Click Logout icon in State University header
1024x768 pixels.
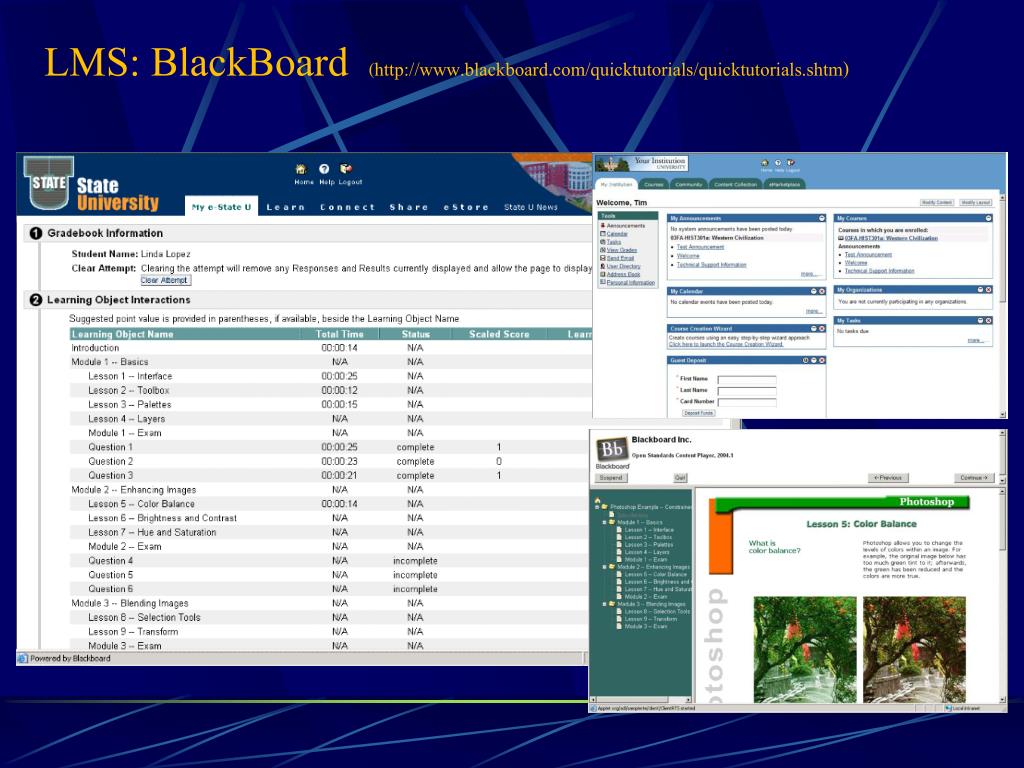(346, 169)
